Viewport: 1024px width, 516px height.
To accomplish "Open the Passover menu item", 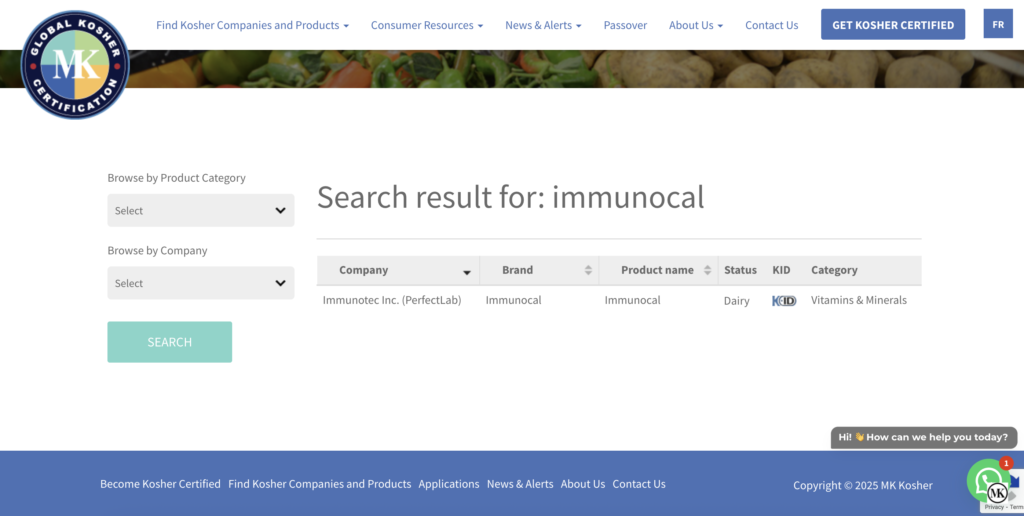I will (625, 25).
